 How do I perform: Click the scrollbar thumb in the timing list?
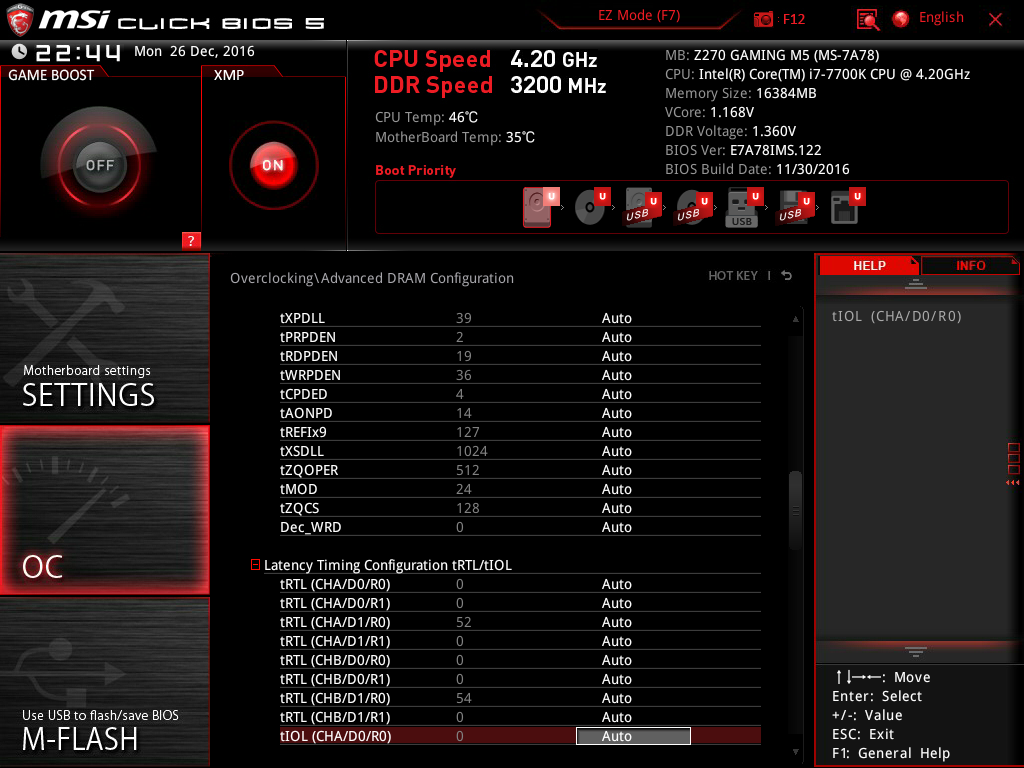pyautogui.click(x=795, y=510)
